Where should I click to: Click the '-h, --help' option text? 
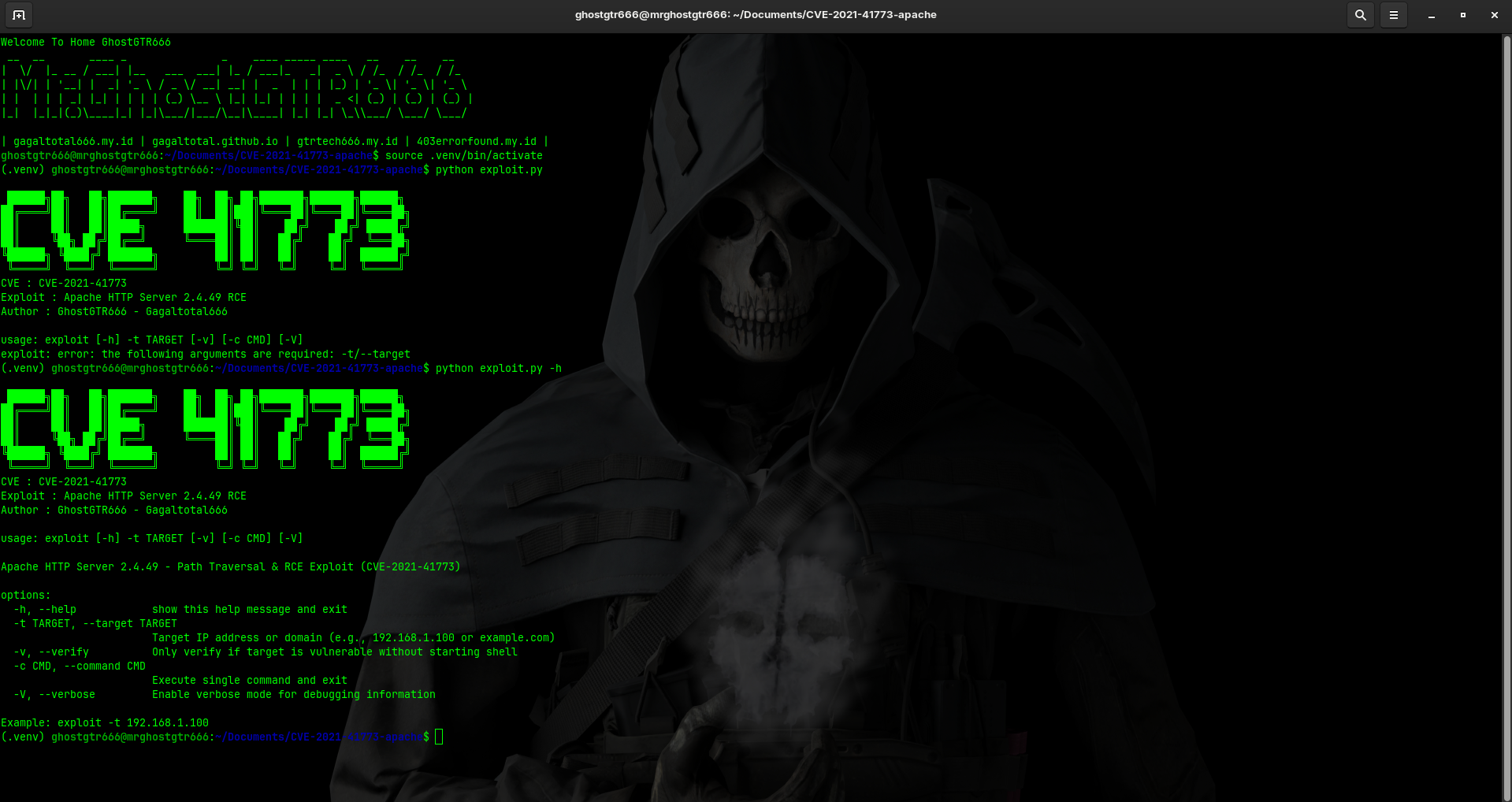45,610
